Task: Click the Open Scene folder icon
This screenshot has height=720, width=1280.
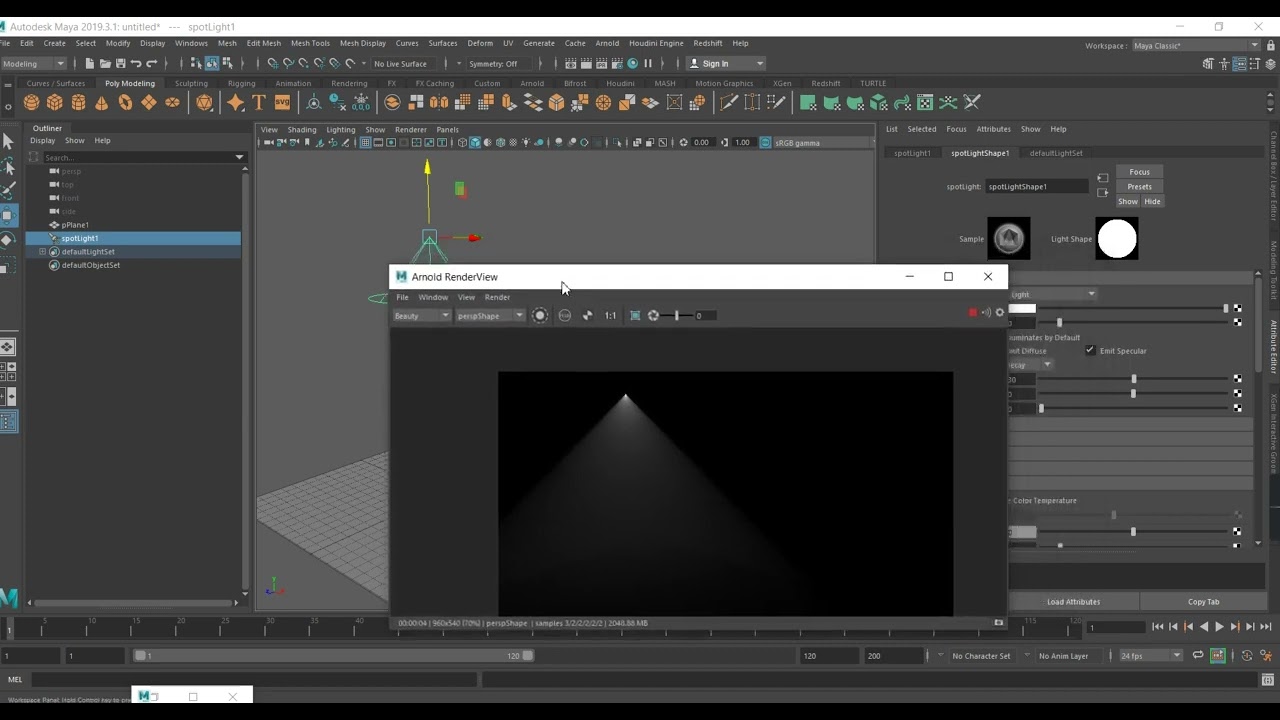Action: 105,63
